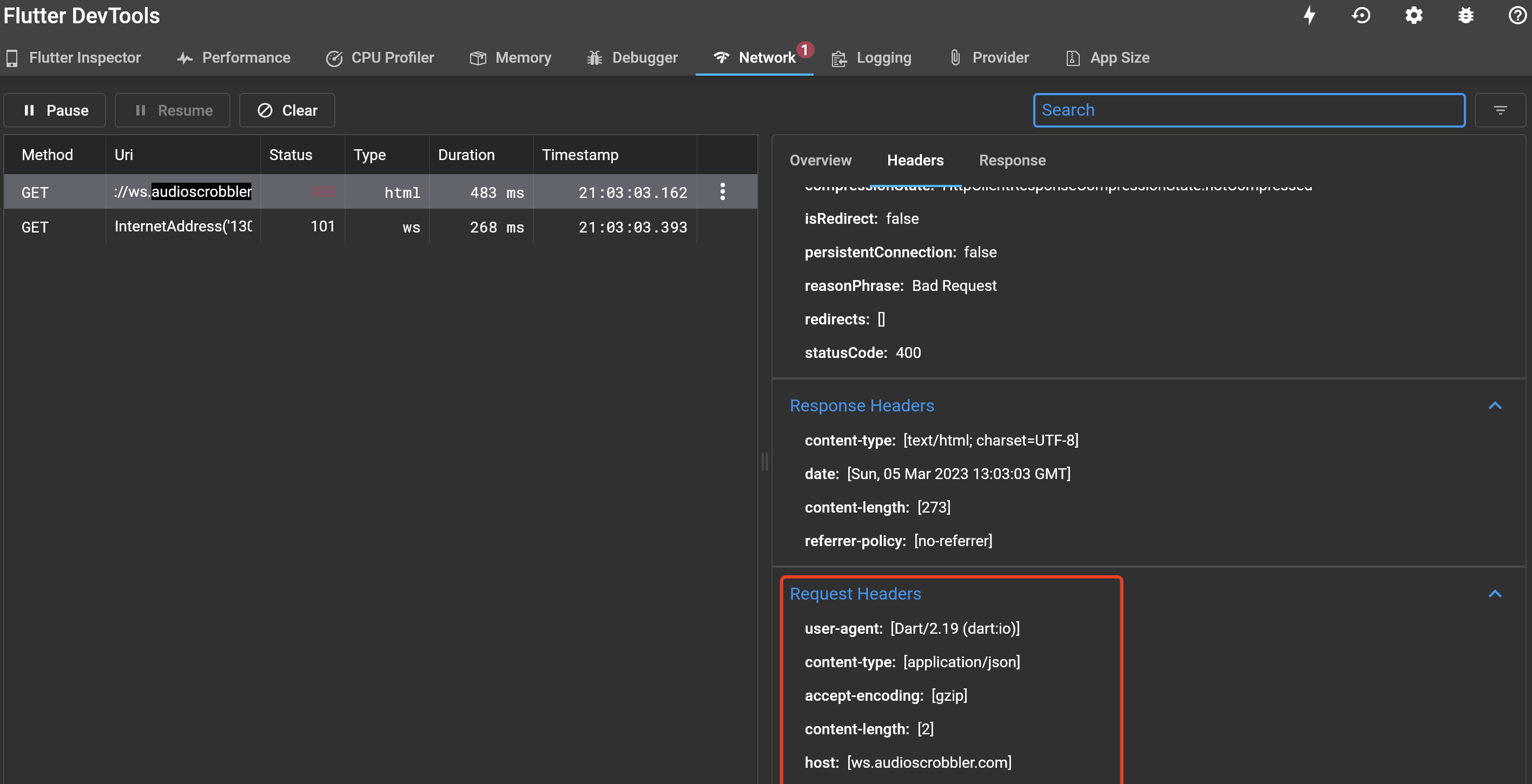Switch to the Overview tab
1532x784 pixels.
coord(821,160)
